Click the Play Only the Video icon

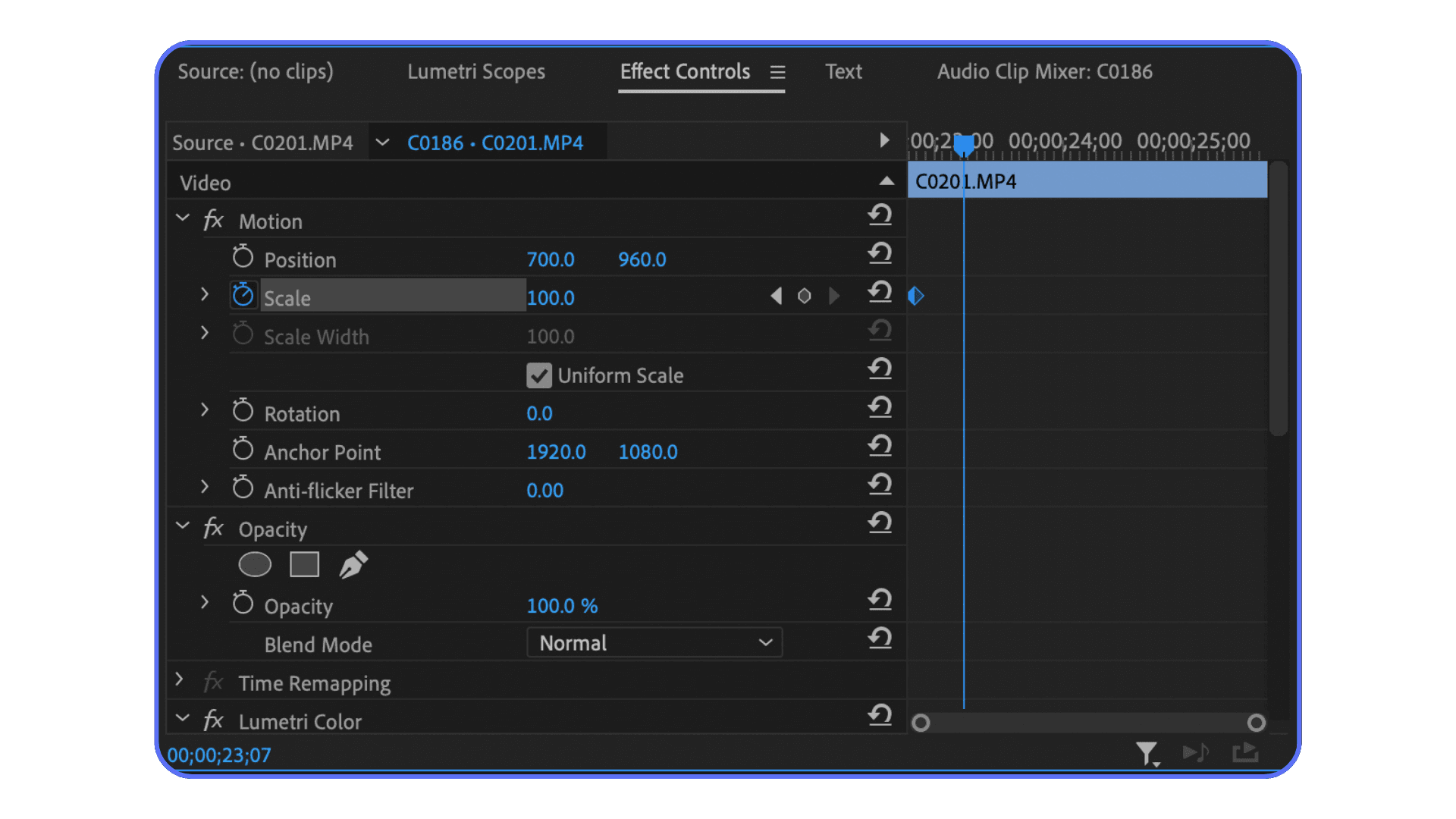coord(1244,752)
